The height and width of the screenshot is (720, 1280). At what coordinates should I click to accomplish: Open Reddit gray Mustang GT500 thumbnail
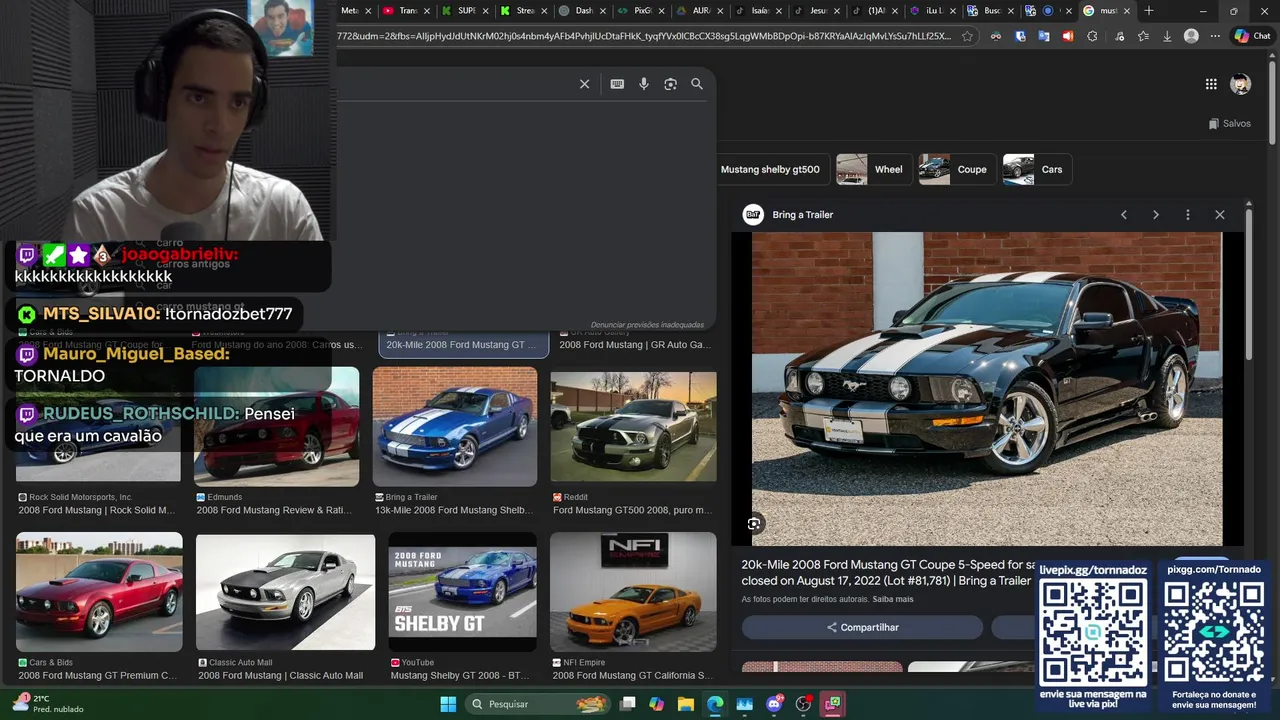click(x=633, y=427)
